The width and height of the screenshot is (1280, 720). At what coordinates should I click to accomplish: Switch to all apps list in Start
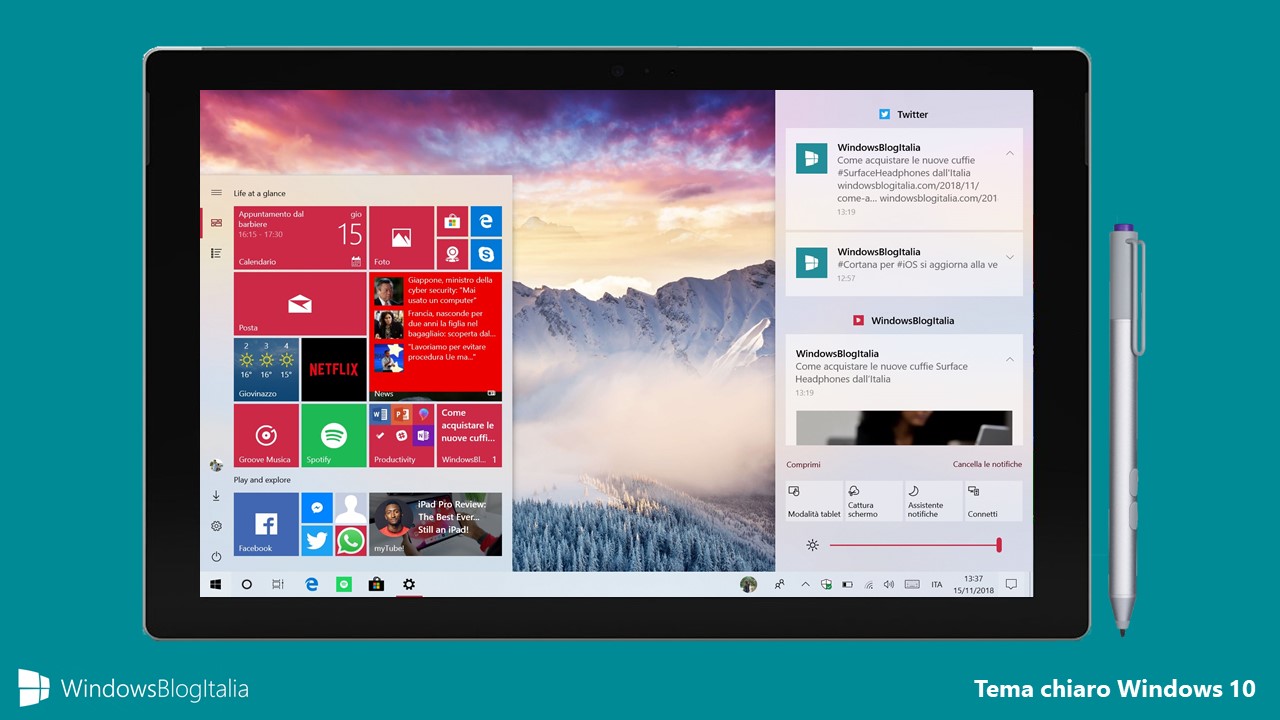(216, 253)
